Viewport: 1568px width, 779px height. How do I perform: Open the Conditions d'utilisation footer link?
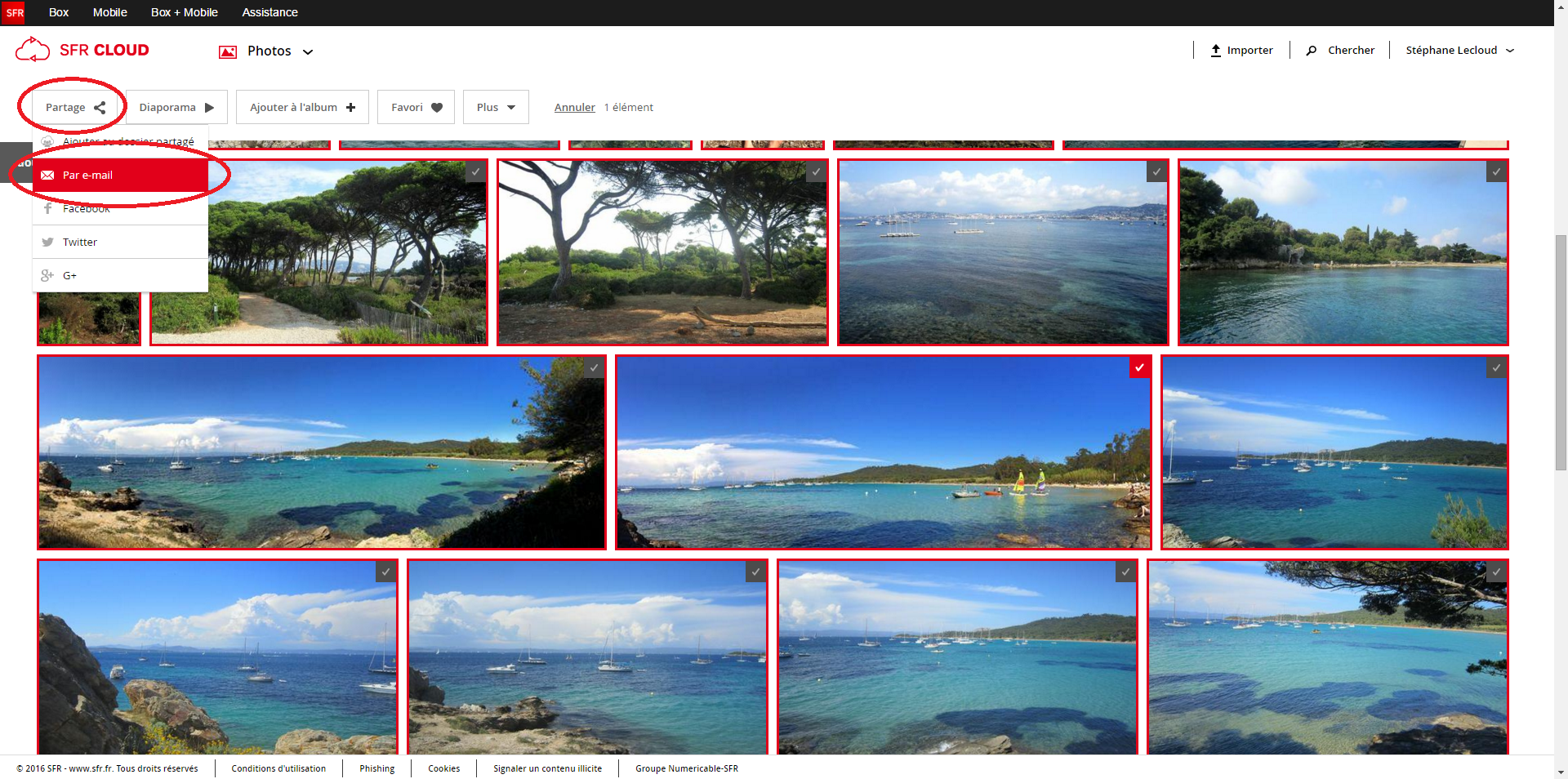(278, 768)
